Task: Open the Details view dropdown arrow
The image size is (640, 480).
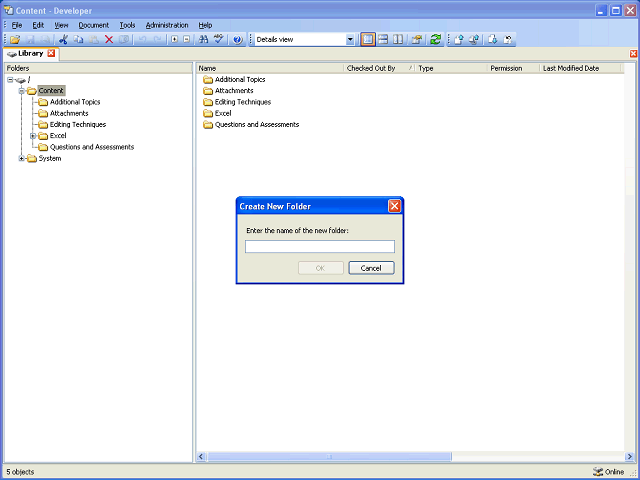Action: (x=350, y=40)
